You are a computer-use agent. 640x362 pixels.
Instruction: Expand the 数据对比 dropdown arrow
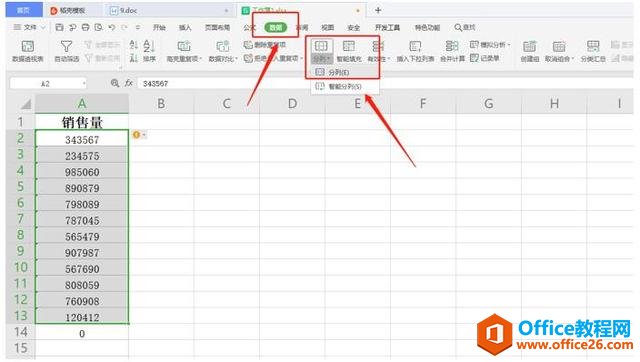tap(236, 59)
